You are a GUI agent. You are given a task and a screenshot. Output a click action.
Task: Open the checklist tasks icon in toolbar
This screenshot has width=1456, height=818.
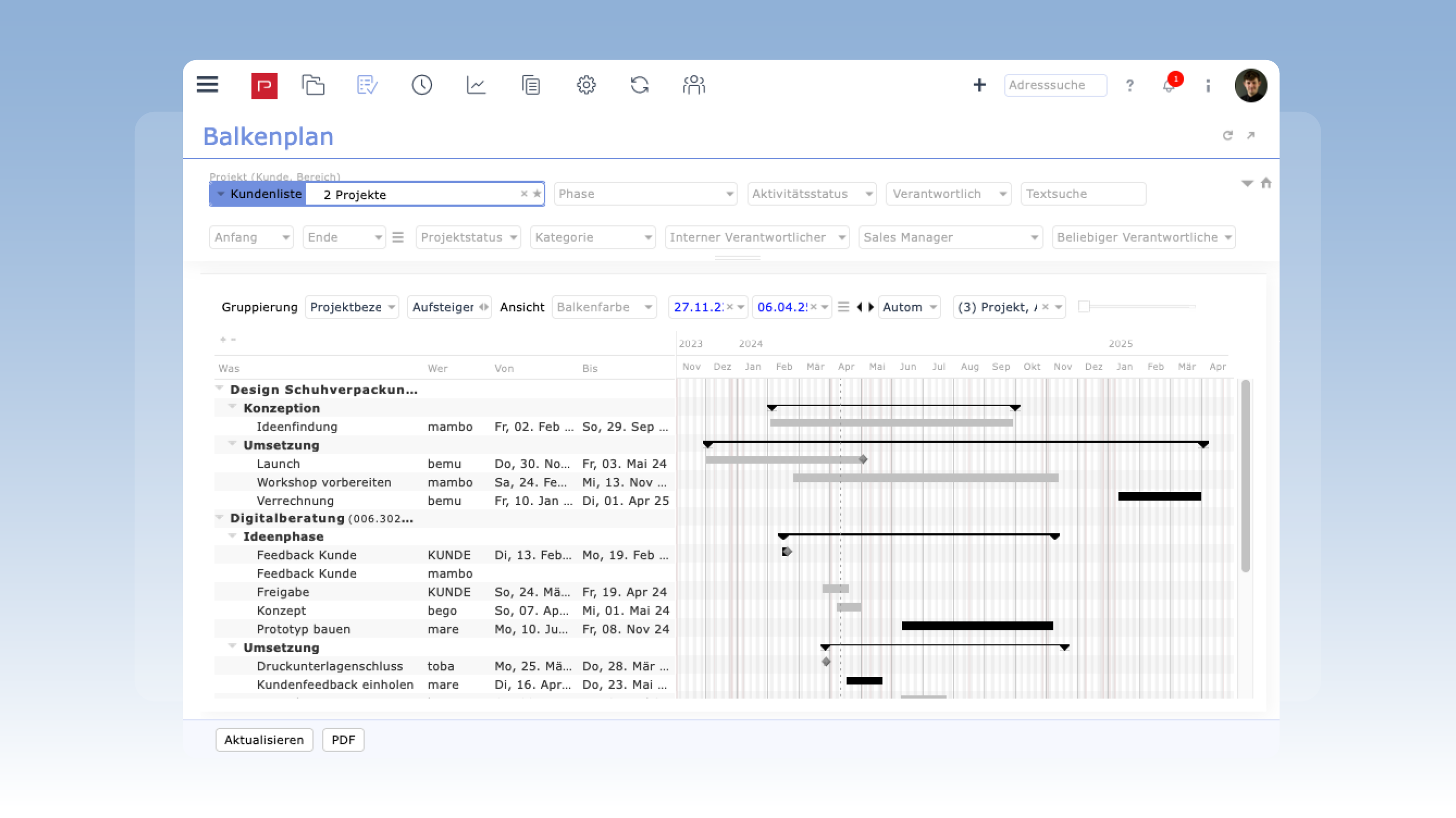(367, 85)
